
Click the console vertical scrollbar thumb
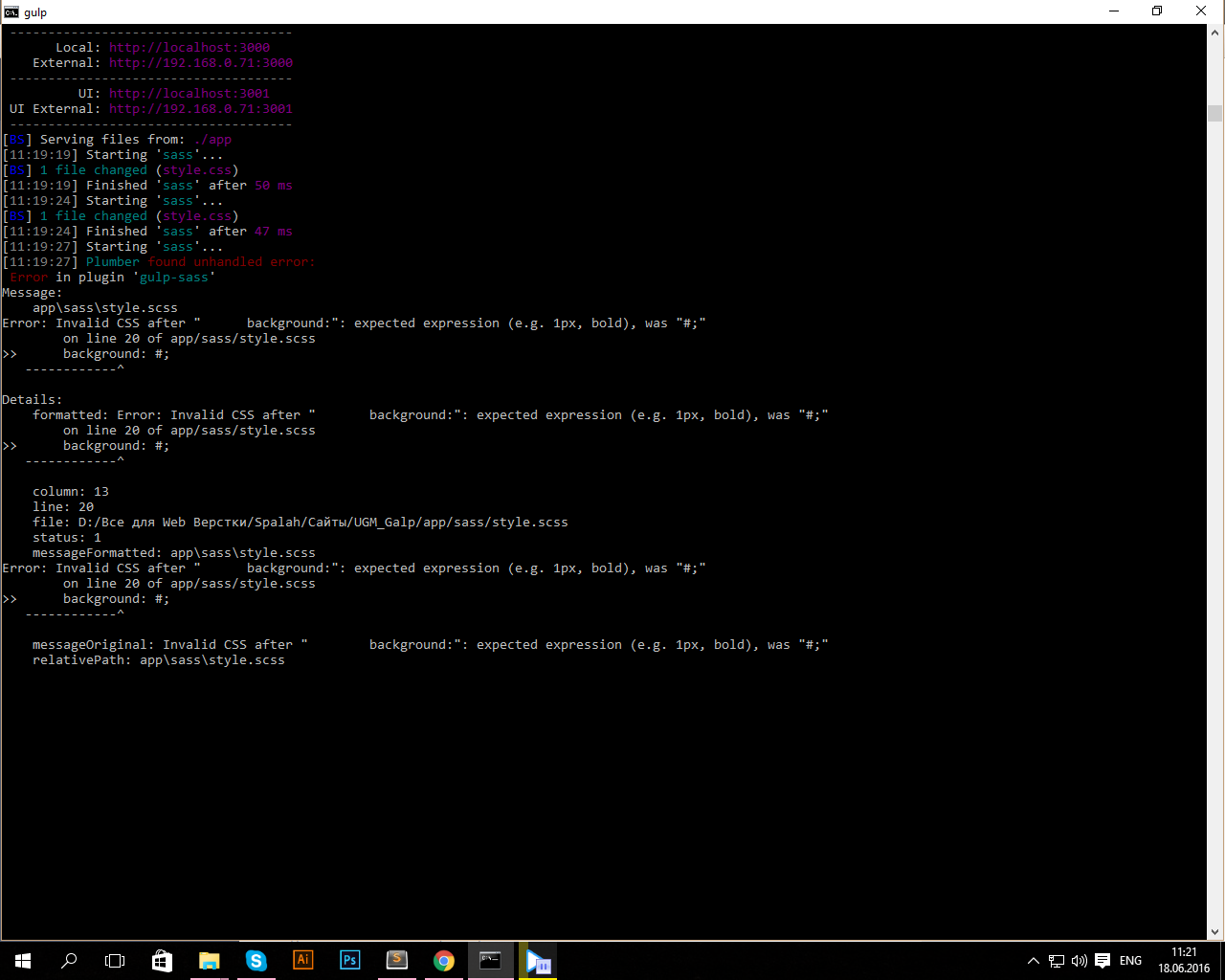pyautogui.click(x=1215, y=113)
